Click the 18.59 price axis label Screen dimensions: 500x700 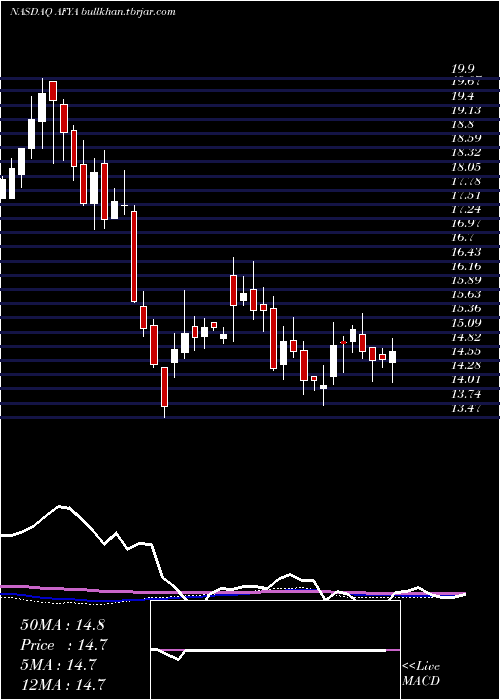[x=466, y=138]
